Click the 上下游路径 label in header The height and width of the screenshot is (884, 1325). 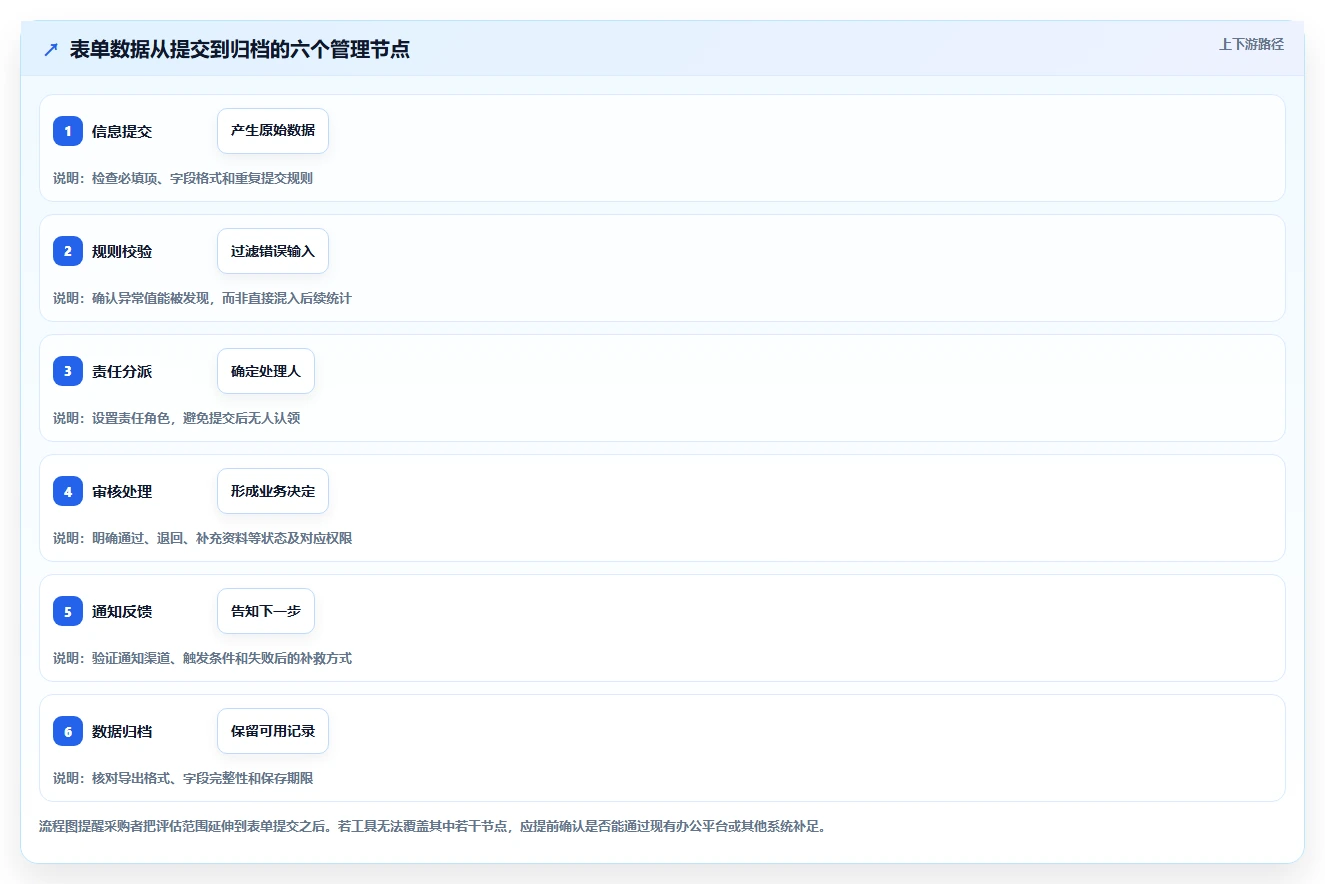pos(1251,45)
